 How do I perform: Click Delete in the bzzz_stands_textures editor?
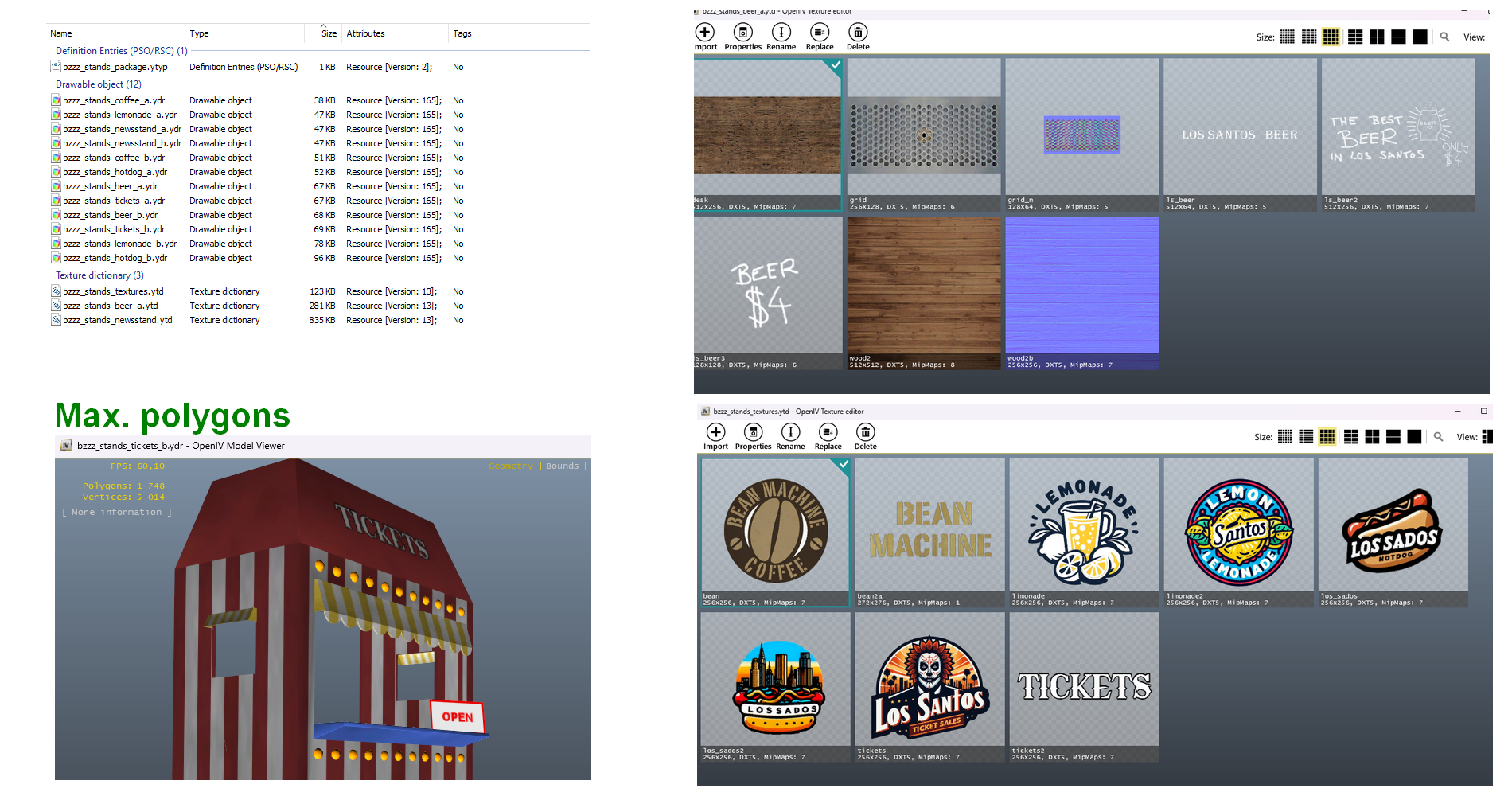865,436
